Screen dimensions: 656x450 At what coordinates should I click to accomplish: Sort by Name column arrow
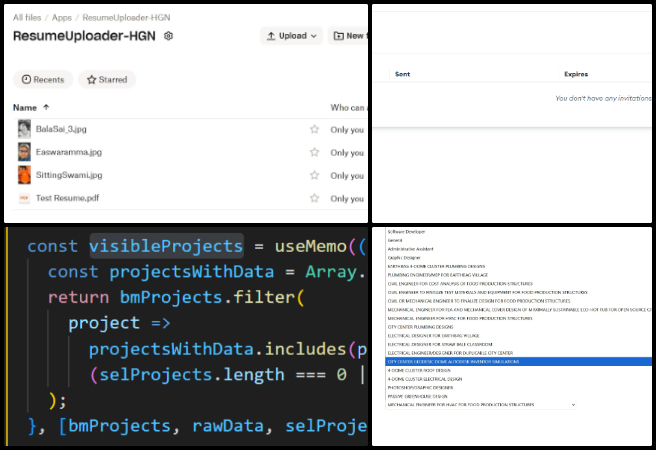point(46,107)
